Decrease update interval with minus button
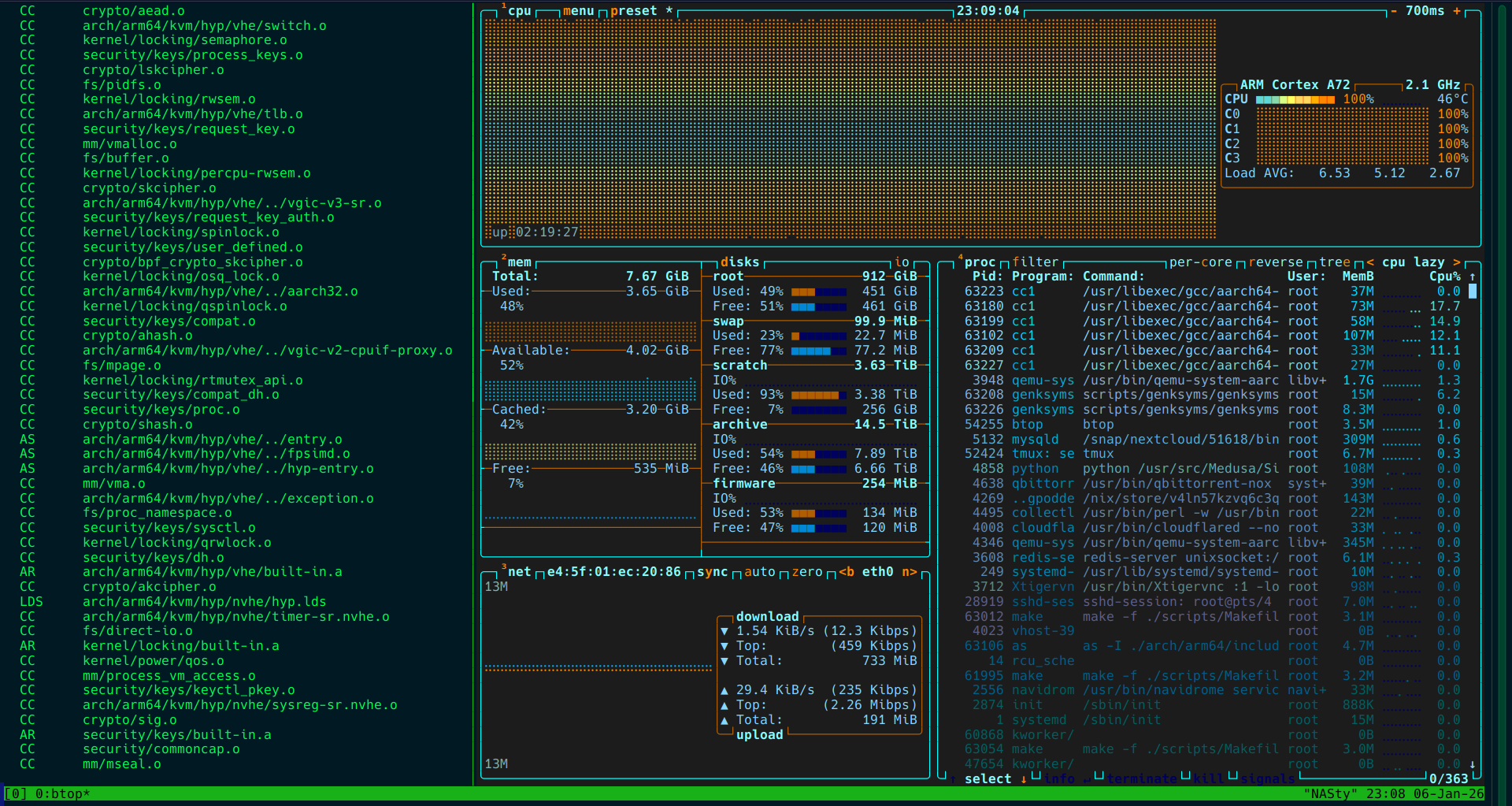This screenshot has height=806, width=1512. click(1394, 11)
